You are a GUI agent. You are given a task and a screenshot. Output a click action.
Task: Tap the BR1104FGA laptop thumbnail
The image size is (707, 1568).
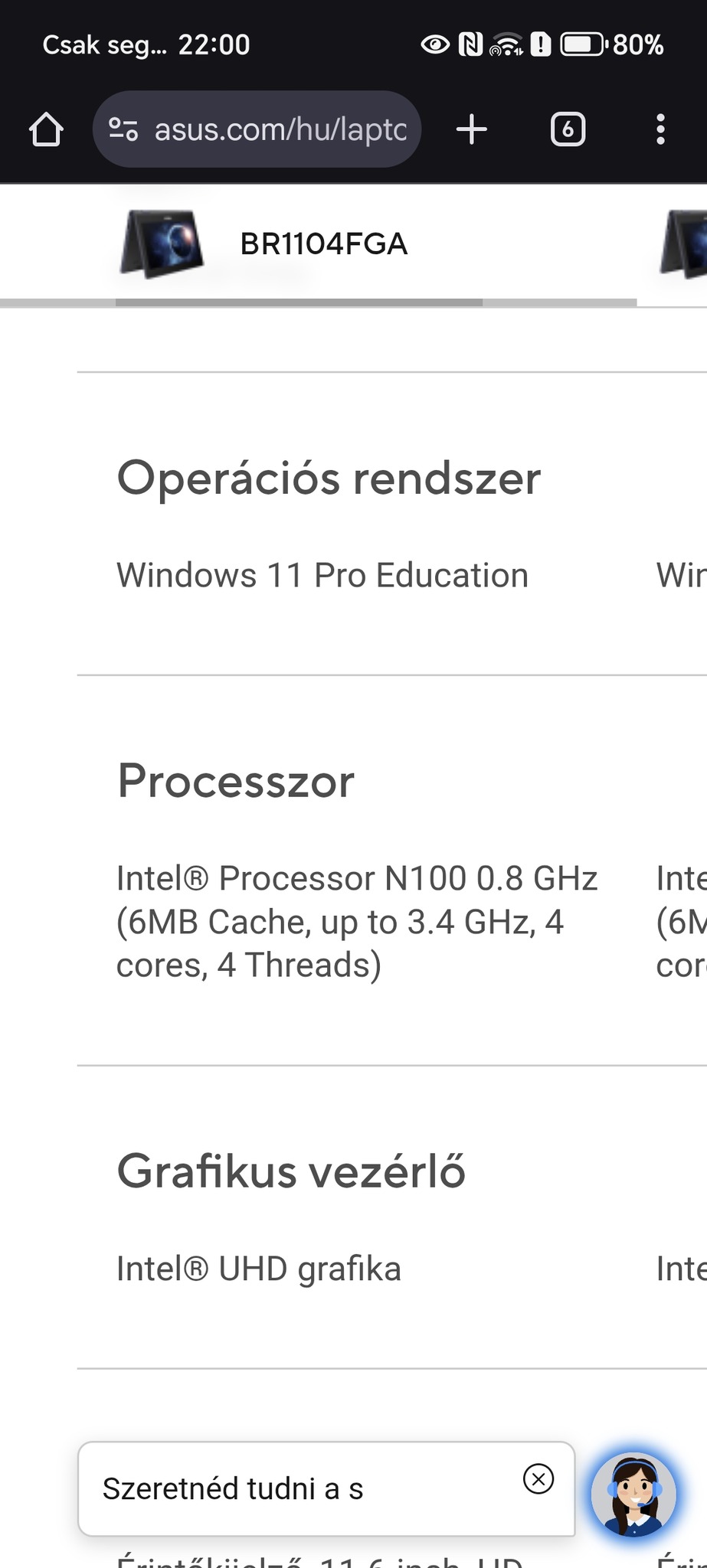[x=162, y=244]
